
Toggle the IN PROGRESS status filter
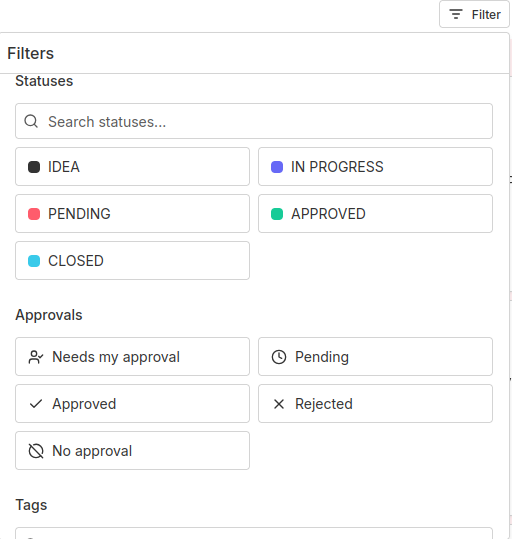click(x=375, y=167)
